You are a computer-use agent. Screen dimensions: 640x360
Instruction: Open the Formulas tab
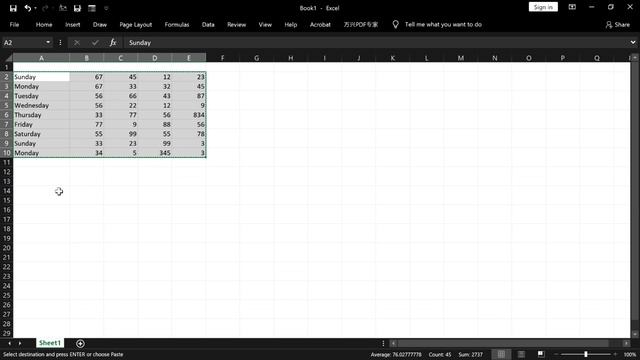click(x=177, y=24)
